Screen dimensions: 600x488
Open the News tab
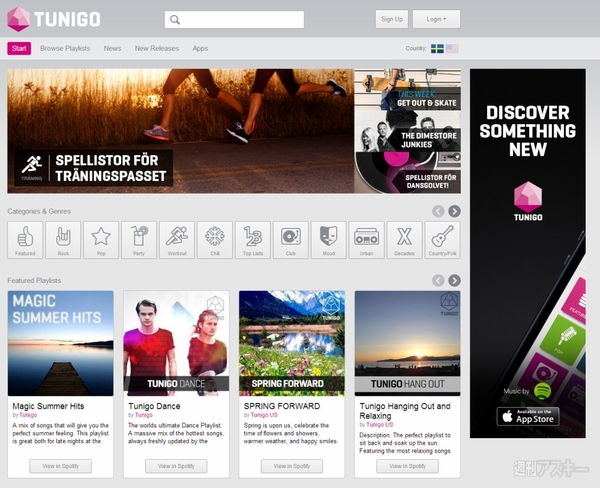coord(112,49)
